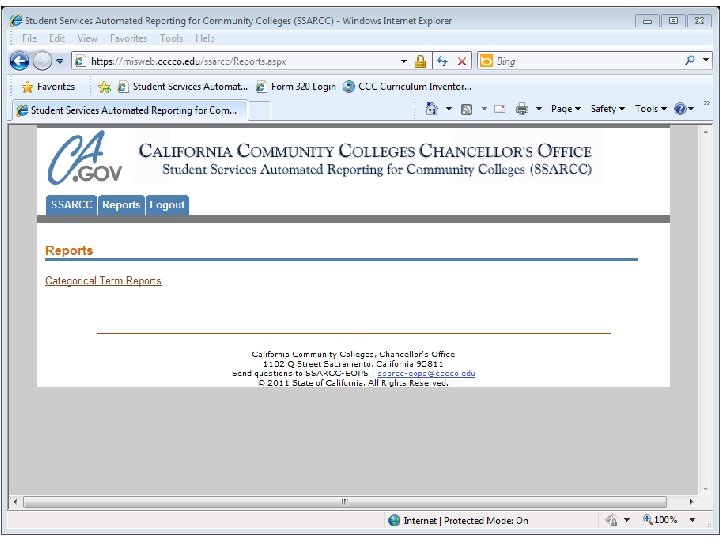Viewport: 720px width, 540px height.
Task: Click the 100% zoom level button
Action: click(x=660, y=520)
